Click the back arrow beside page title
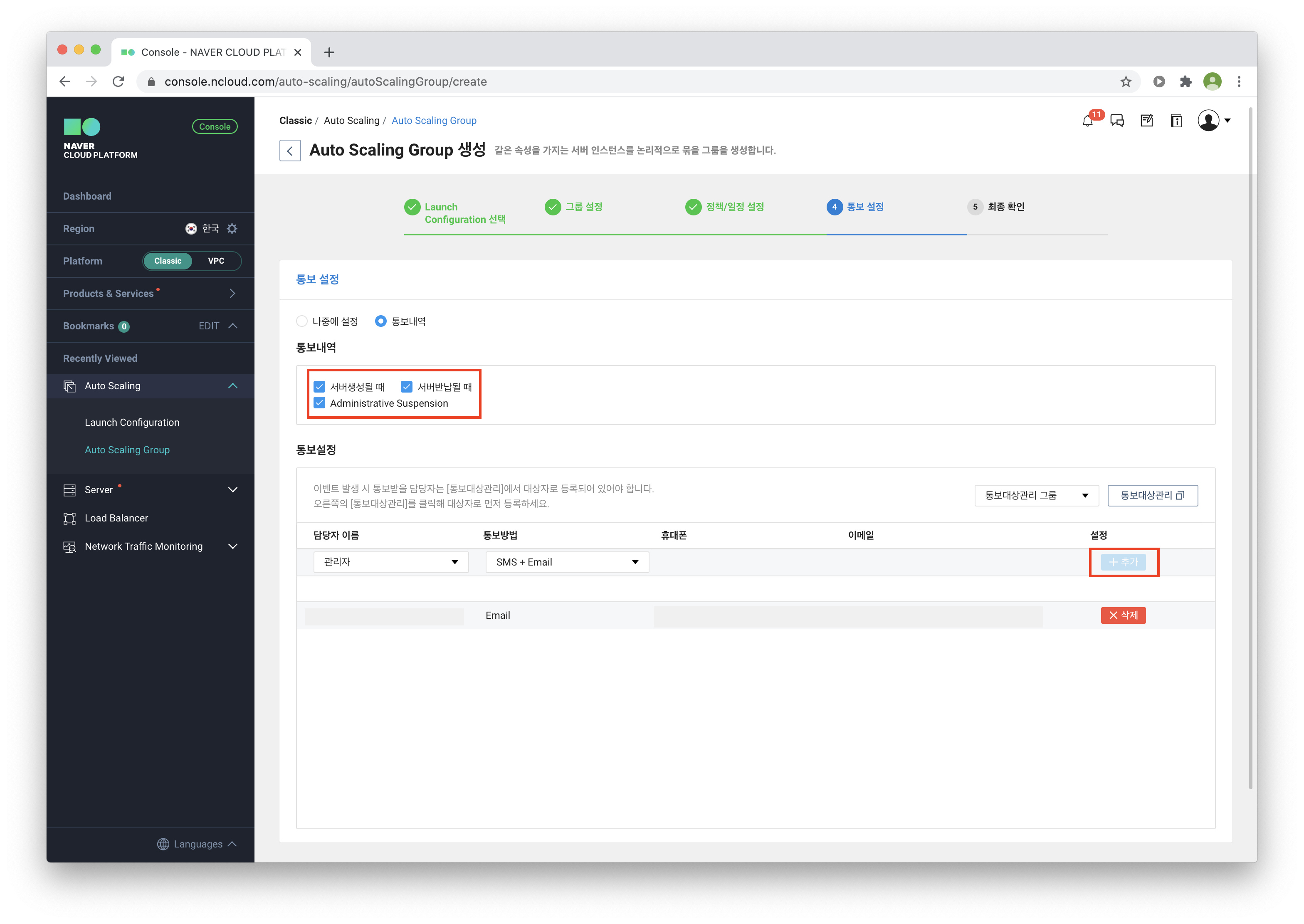The height and width of the screenshot is (924, 1304). click(290, 151)
